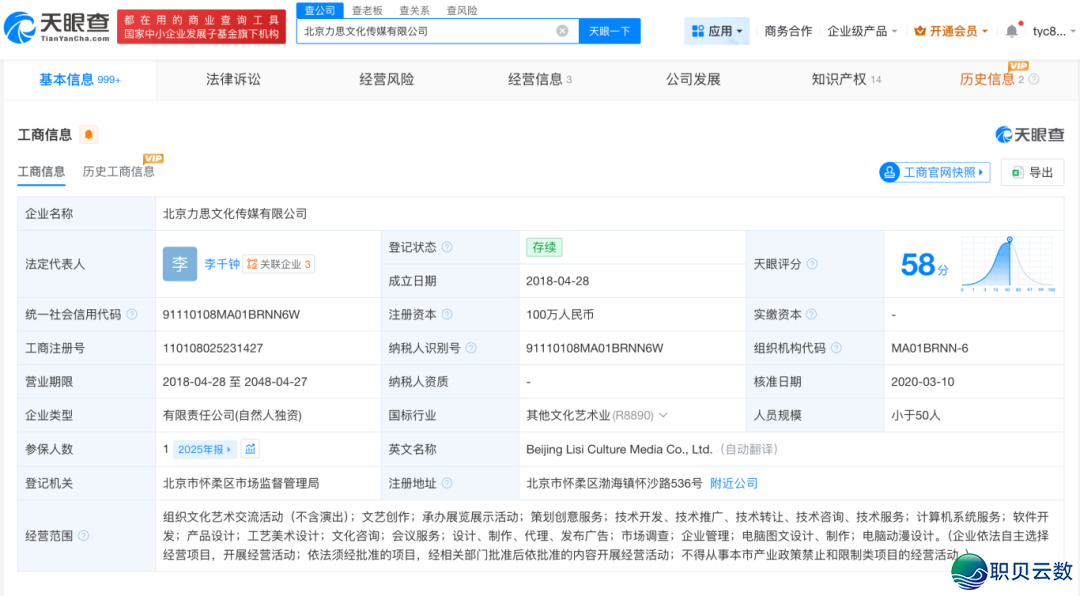The width and height of the screenshot is (1080, 596).
Task: Click the 天眼一下 search button
Action: 609,31
